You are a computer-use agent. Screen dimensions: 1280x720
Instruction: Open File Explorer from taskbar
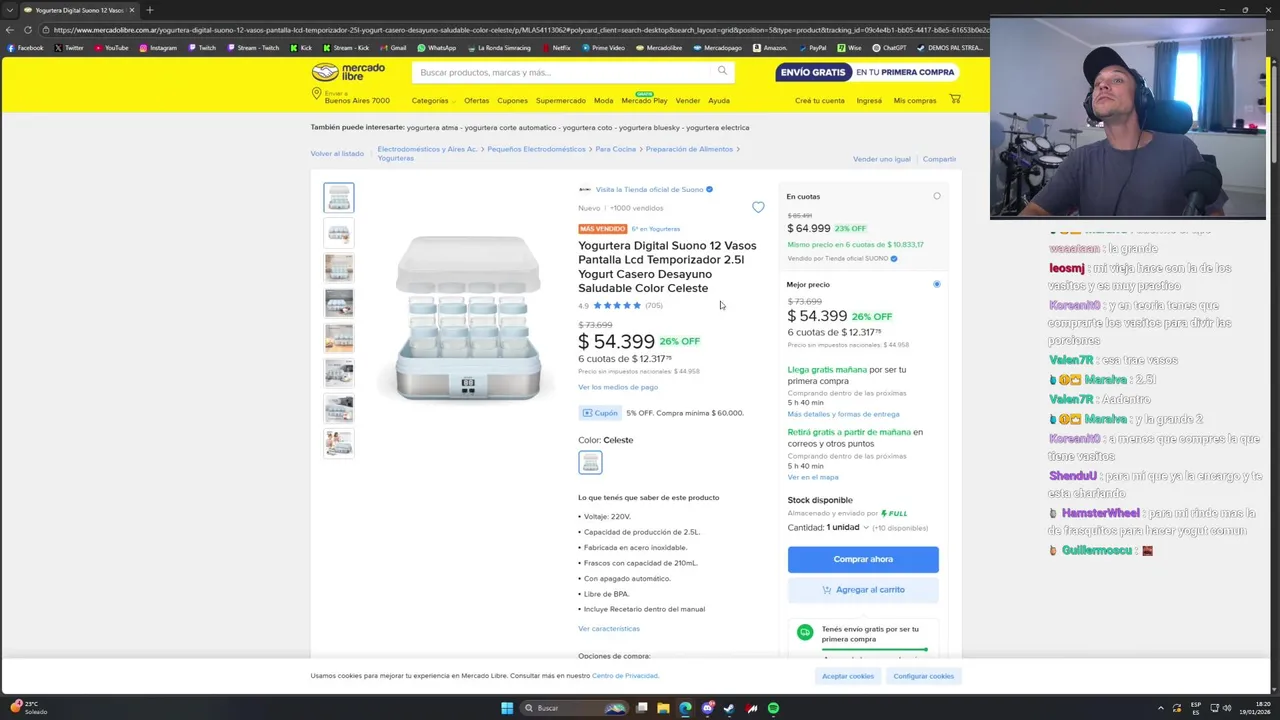[663, 708]
